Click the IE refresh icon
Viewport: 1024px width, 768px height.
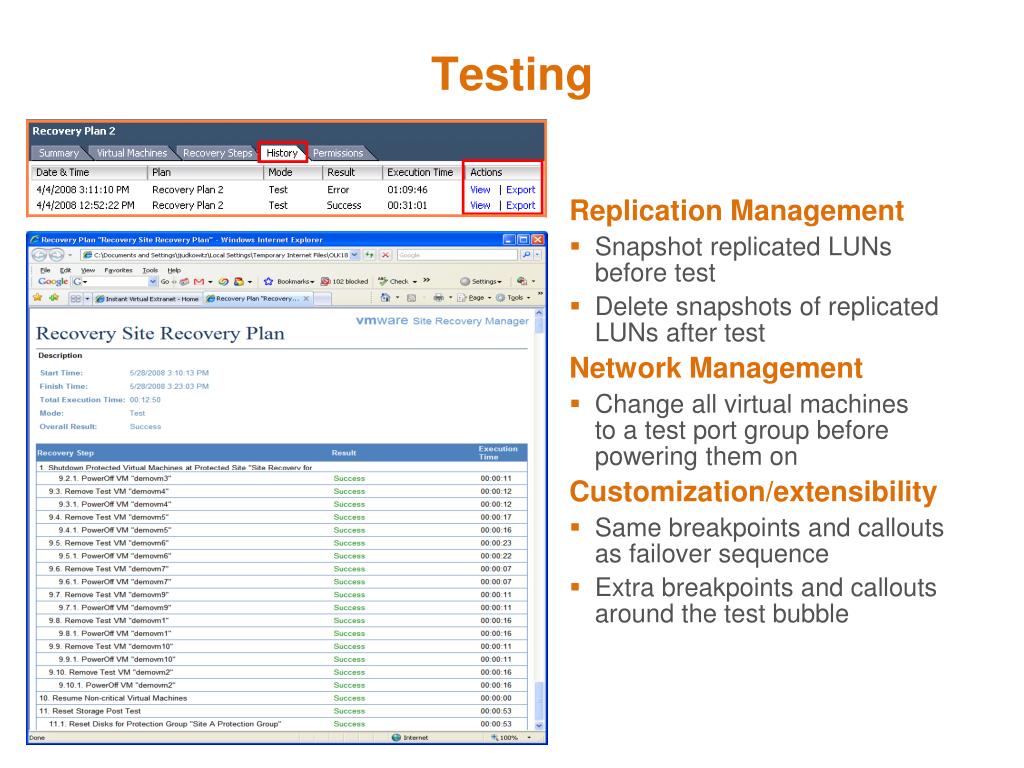370,255
